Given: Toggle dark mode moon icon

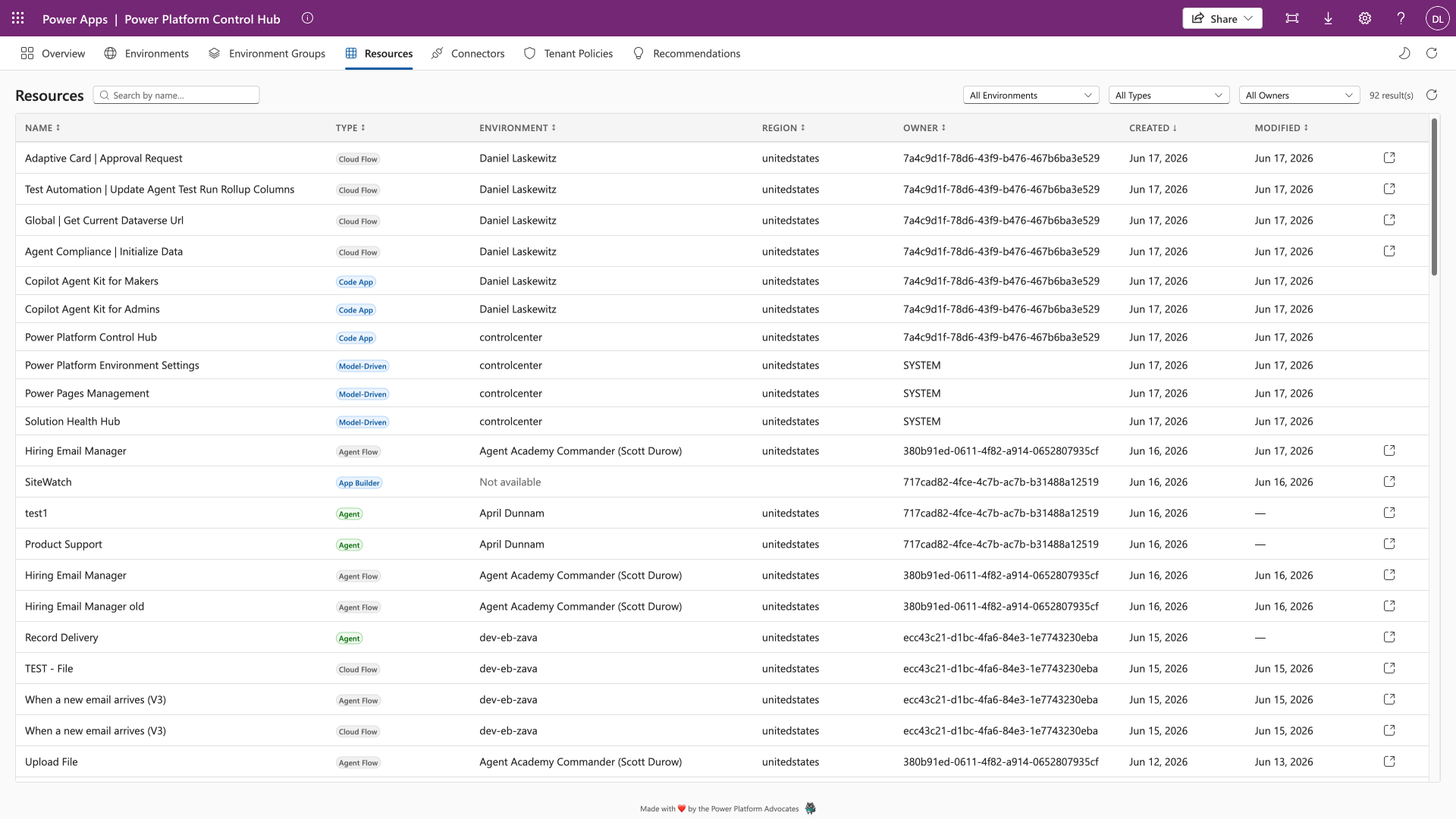Looking at the screenshot, I should point(1404,53).
